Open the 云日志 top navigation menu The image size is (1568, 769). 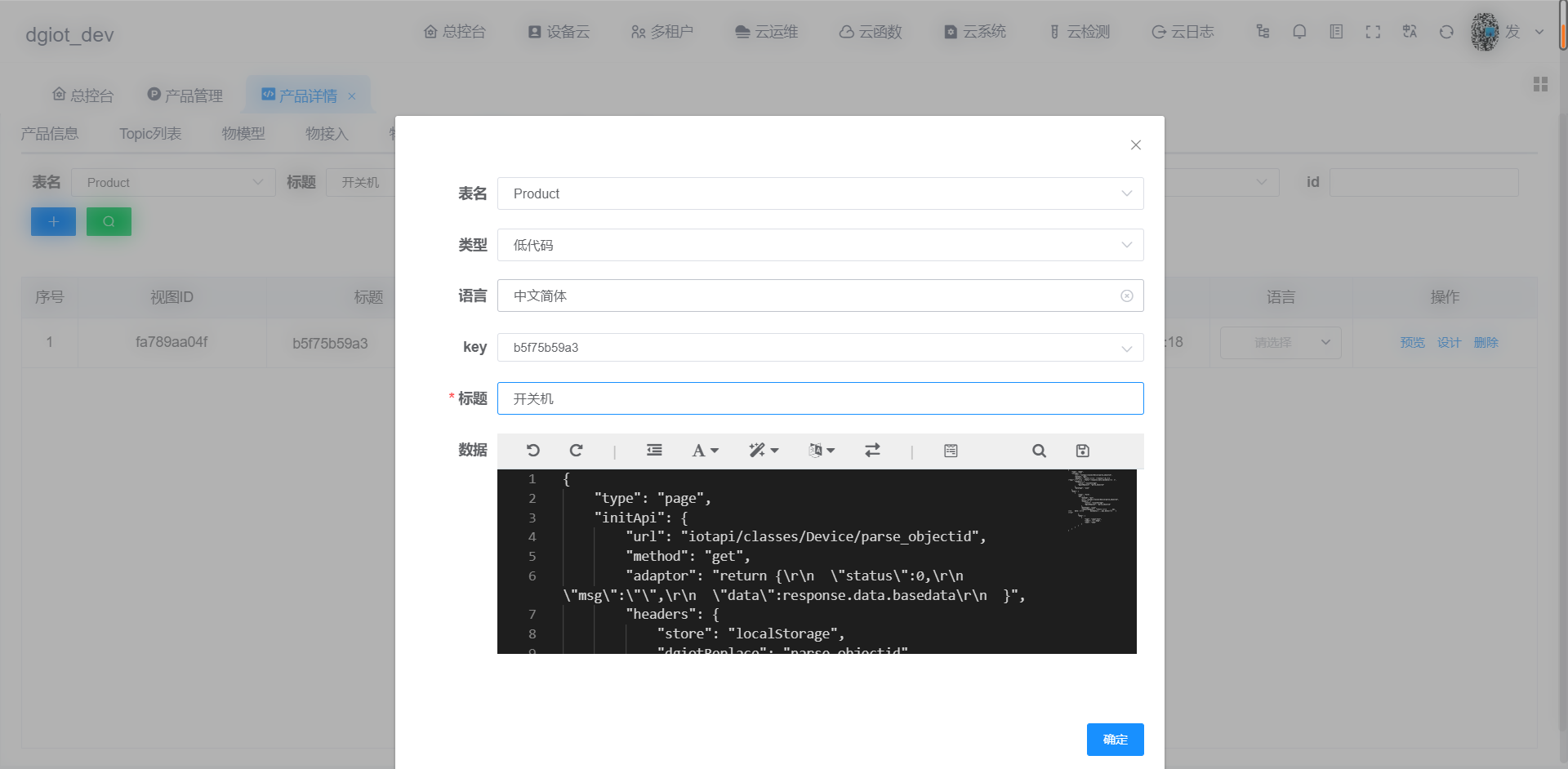point(1183,32)
